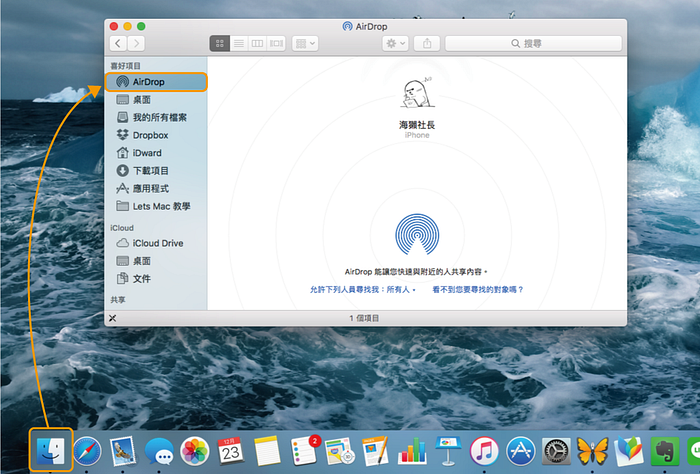Launch Evernote elephant icon in Dock
This screenshot has height=474, width=700.
click(x=665, y=451)
